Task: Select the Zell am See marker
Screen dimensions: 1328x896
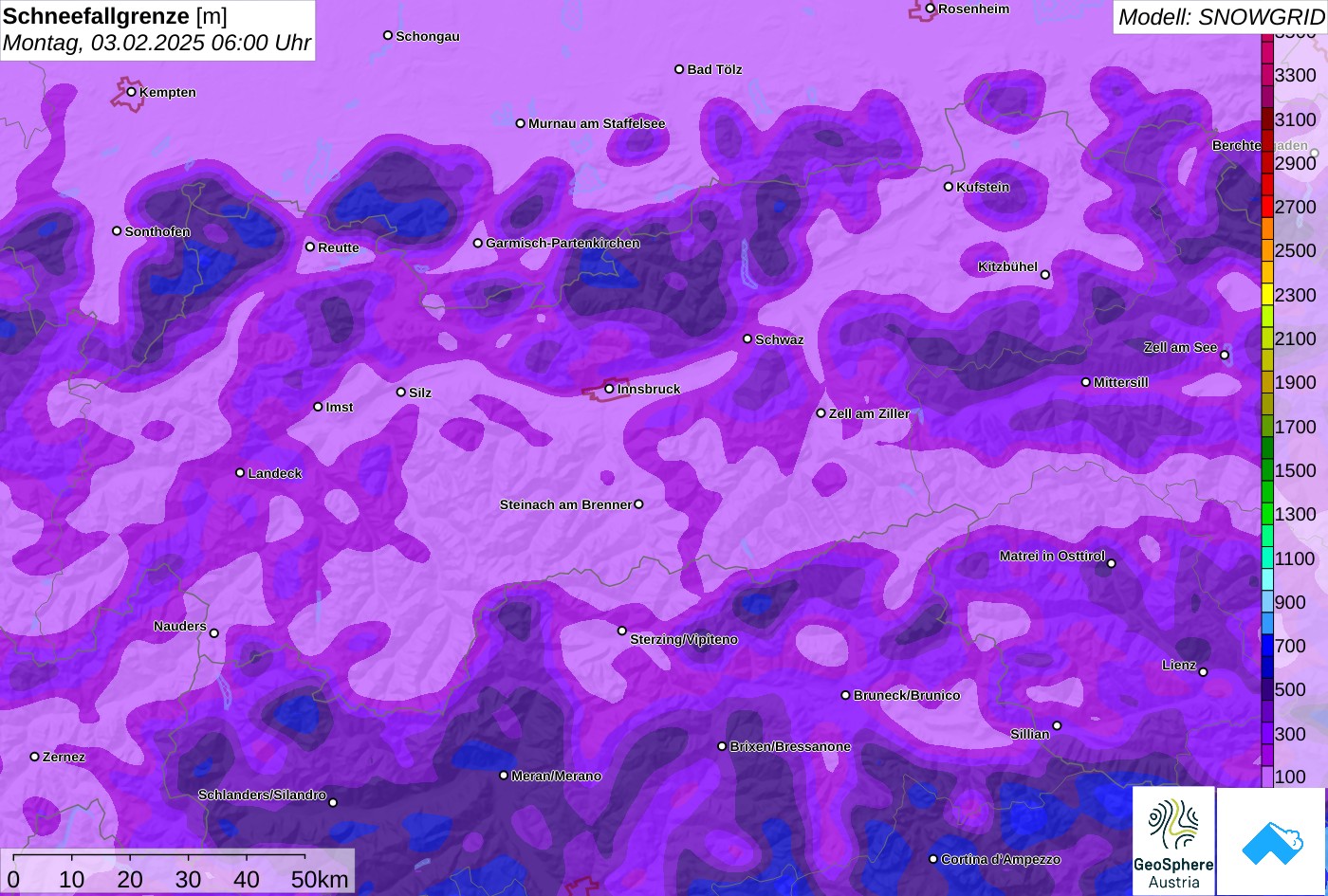Action: click(1225, 356)
